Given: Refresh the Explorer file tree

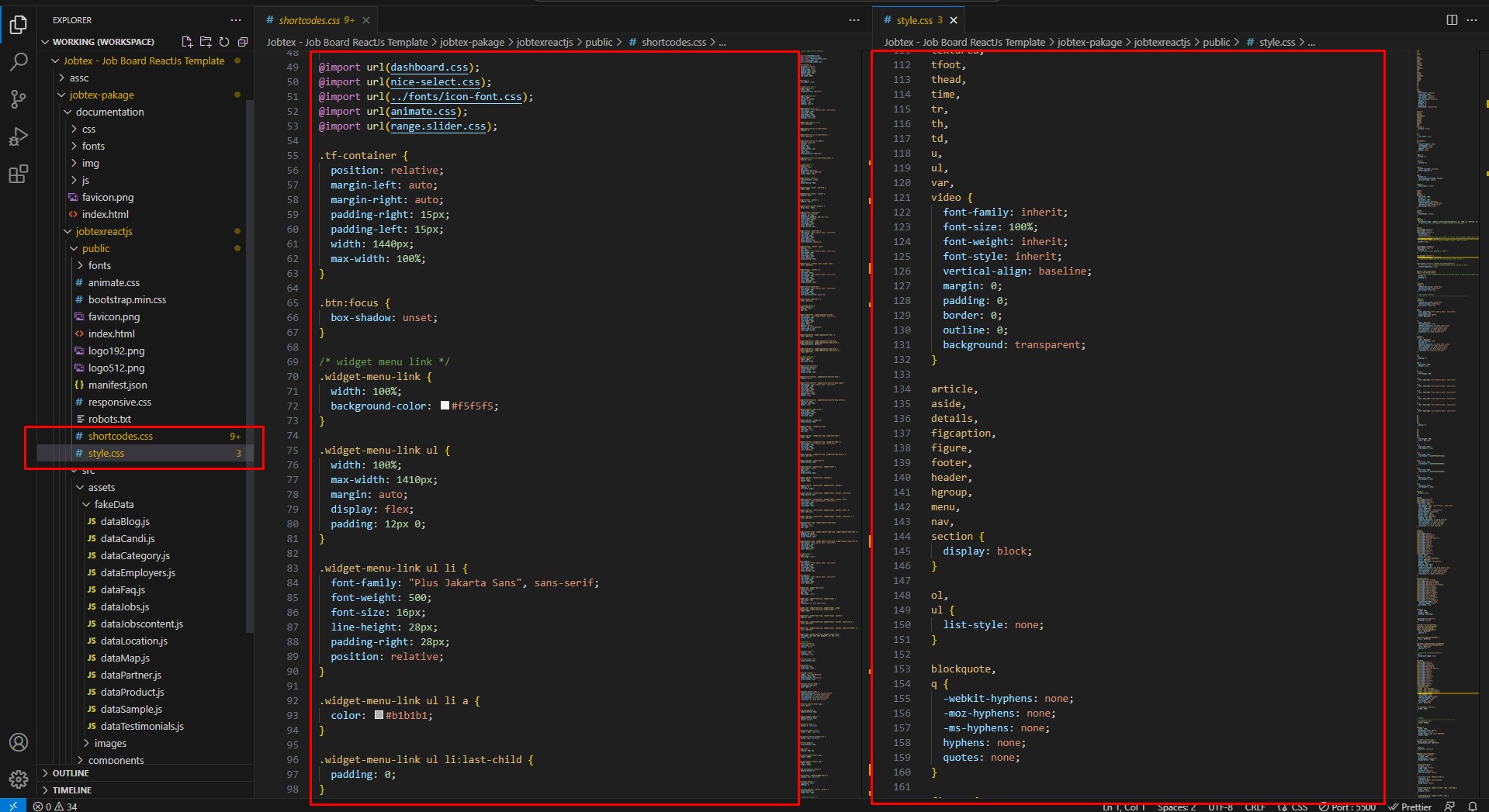Looking at the screenshot, I should [x=224, y=42].
